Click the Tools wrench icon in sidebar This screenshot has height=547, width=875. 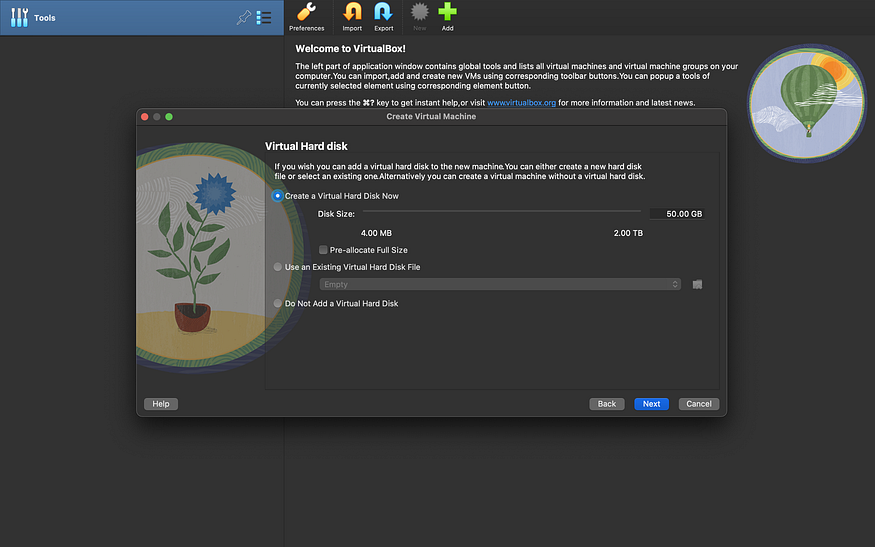pos(20,17)
